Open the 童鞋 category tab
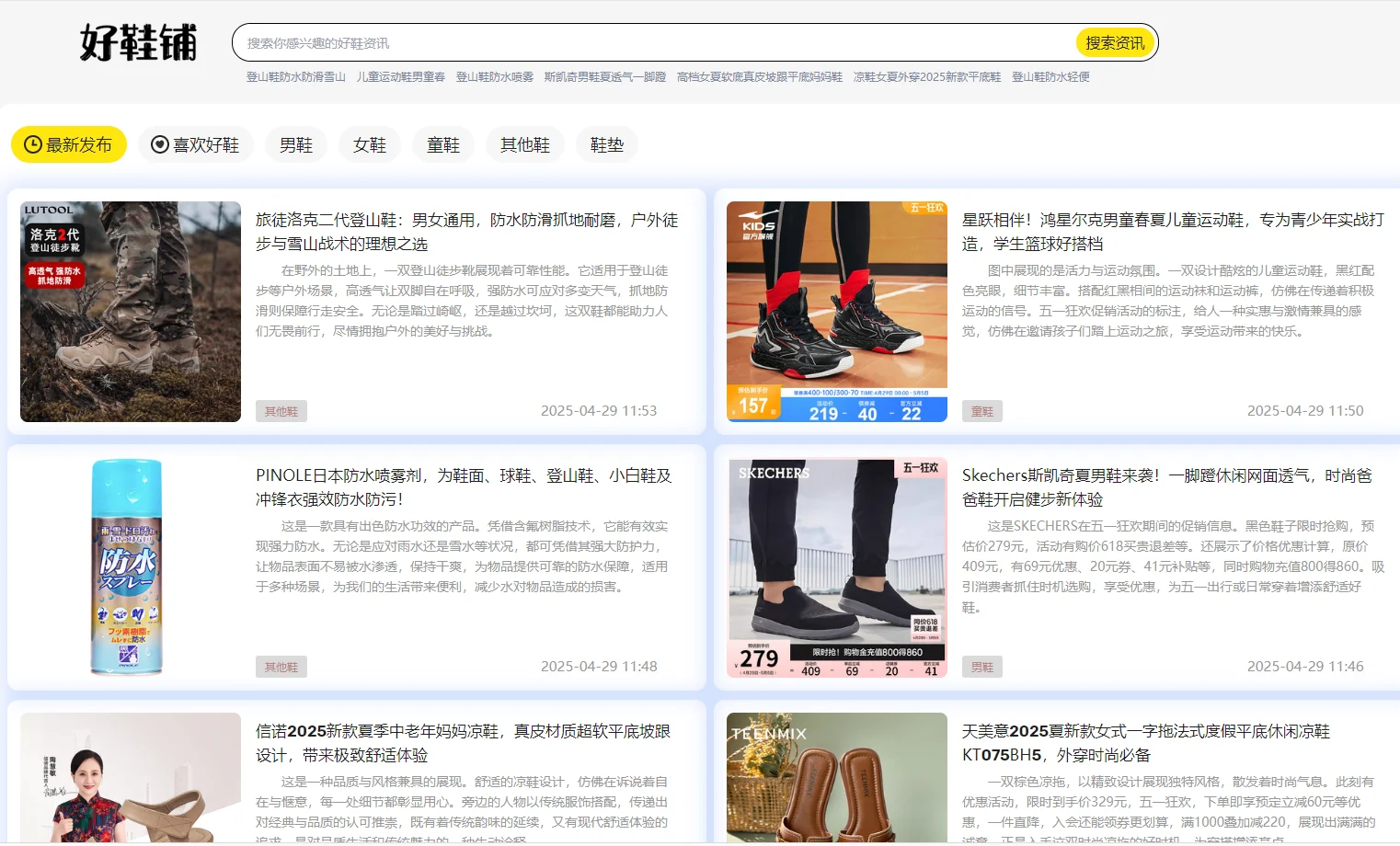Screen dimensions: 1400x846 [442, 145]
